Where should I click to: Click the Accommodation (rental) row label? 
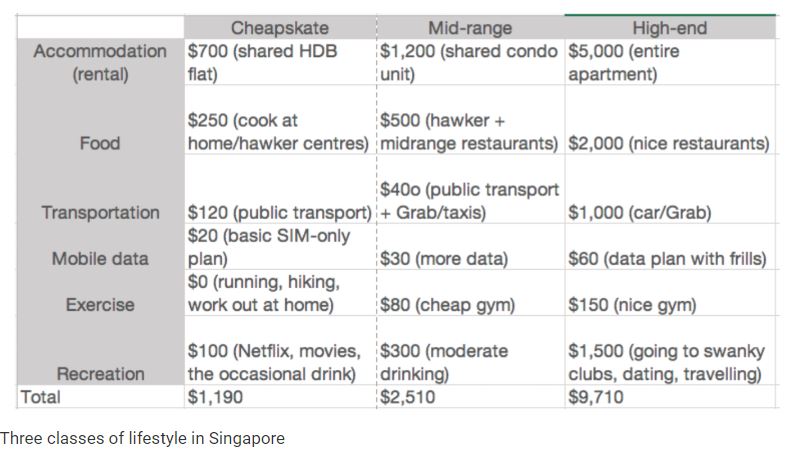(100, 62)
